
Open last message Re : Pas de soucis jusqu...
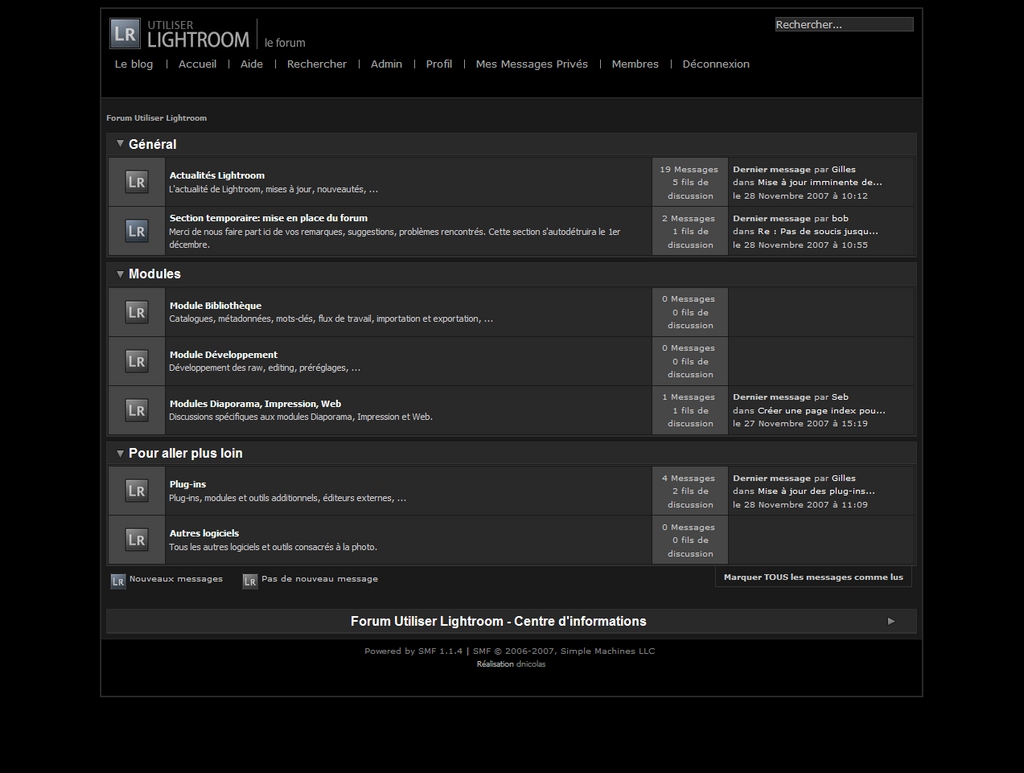[818, 231]
